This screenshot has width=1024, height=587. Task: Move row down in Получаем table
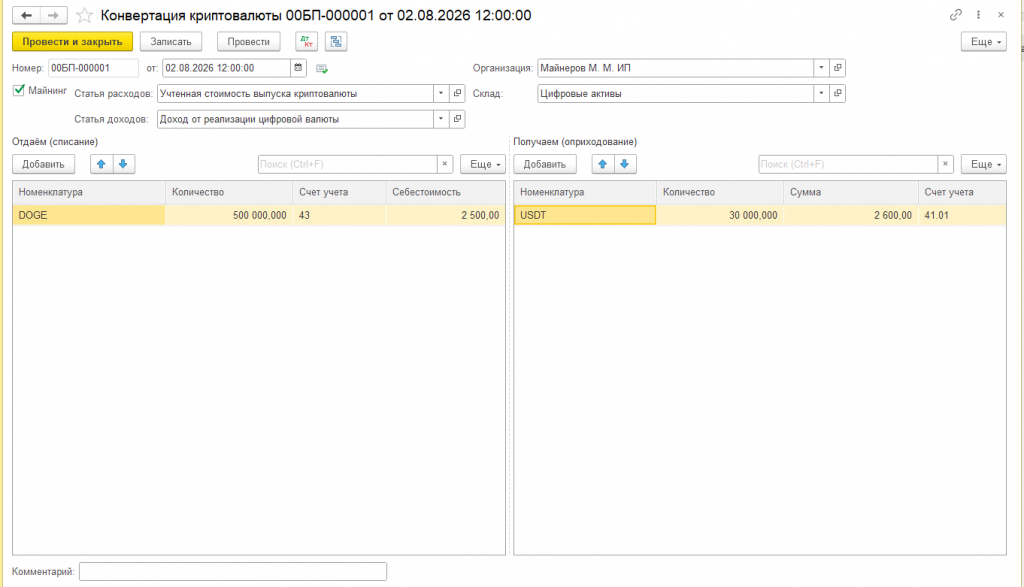pos(625,164)
